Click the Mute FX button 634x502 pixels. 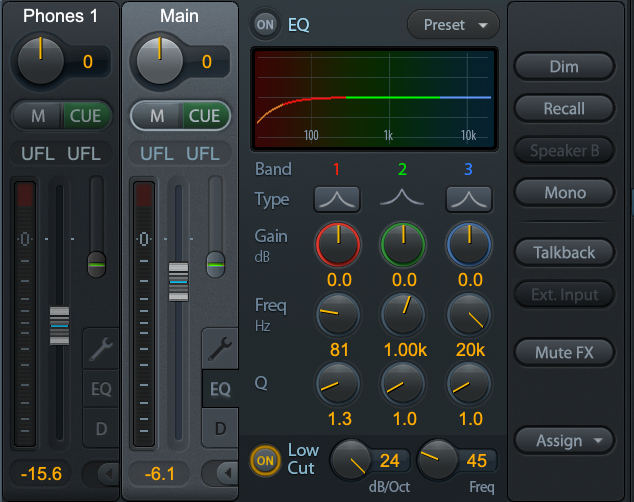coord(565,353)
